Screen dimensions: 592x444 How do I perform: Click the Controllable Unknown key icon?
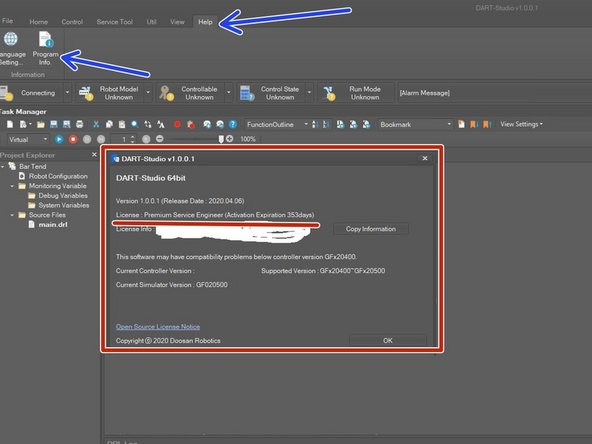tap(166, 93)
